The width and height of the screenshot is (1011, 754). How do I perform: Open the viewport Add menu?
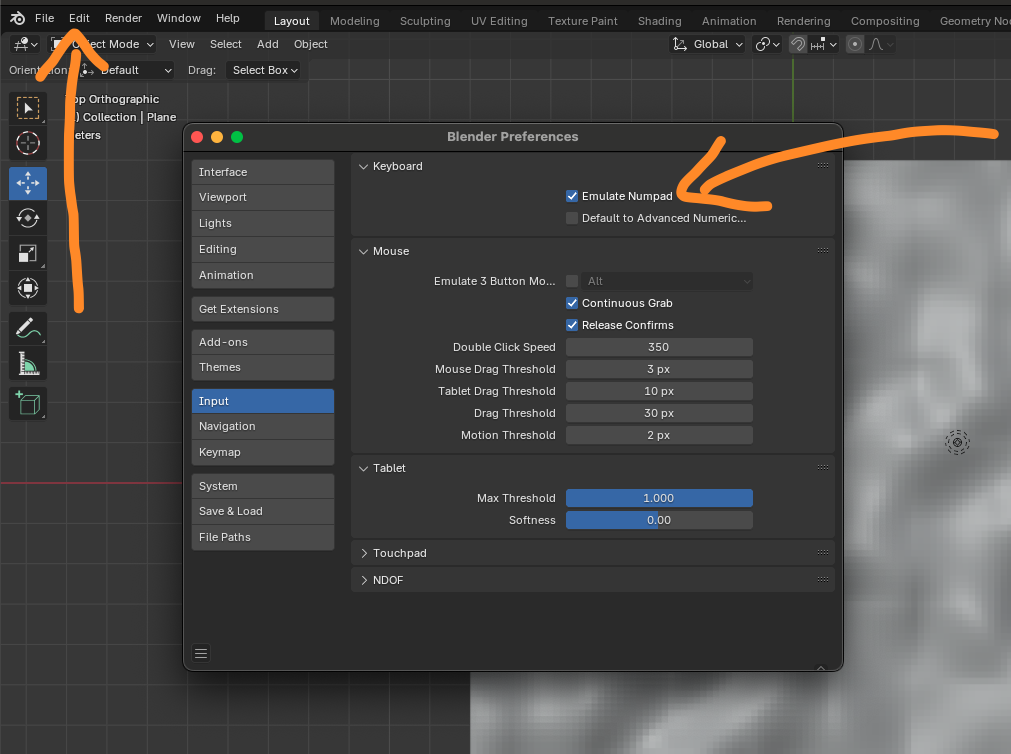pos(268,44)
